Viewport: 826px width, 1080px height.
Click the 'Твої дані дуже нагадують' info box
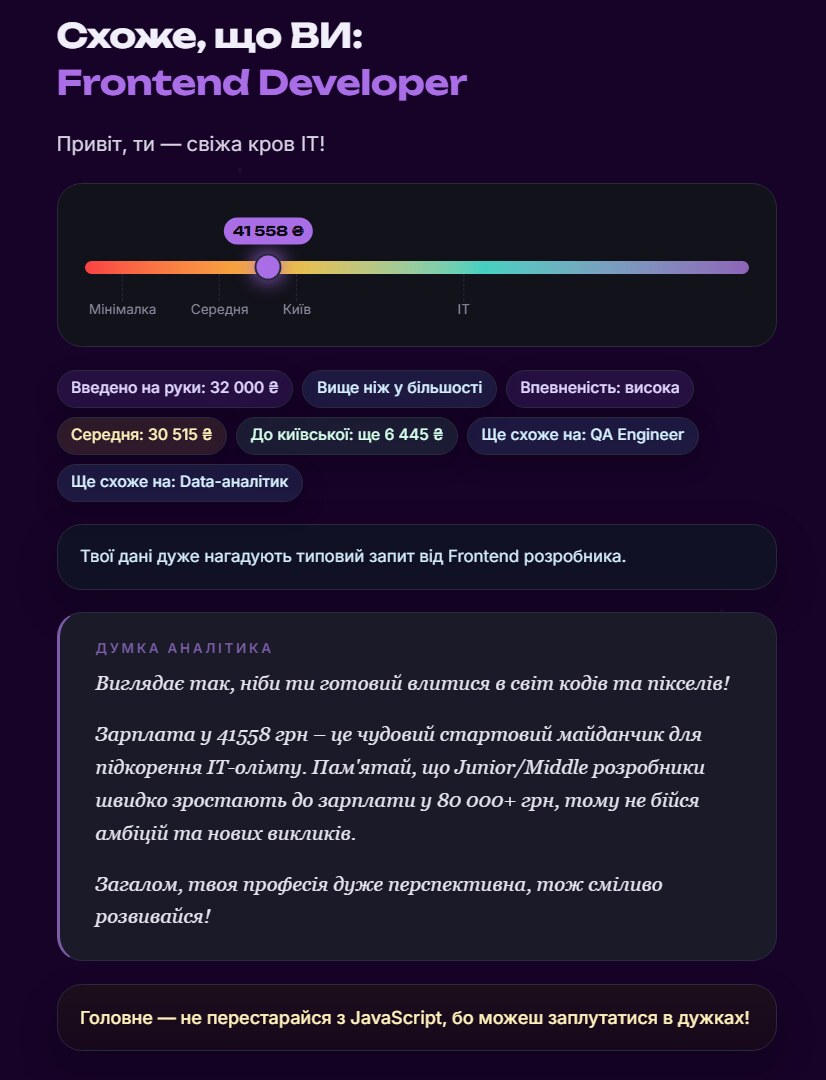417,557
